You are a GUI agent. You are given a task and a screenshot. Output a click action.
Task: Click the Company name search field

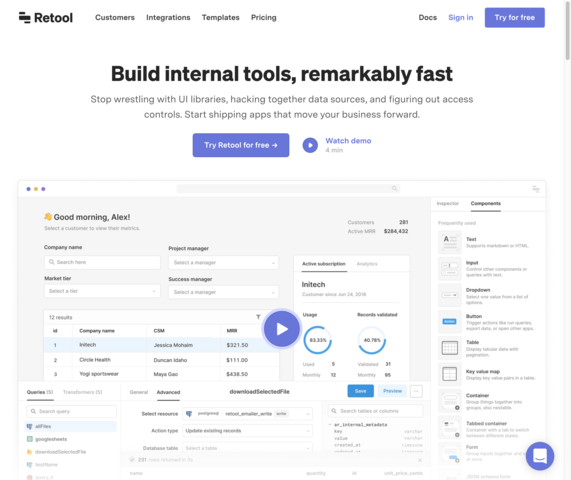(102, 262)
